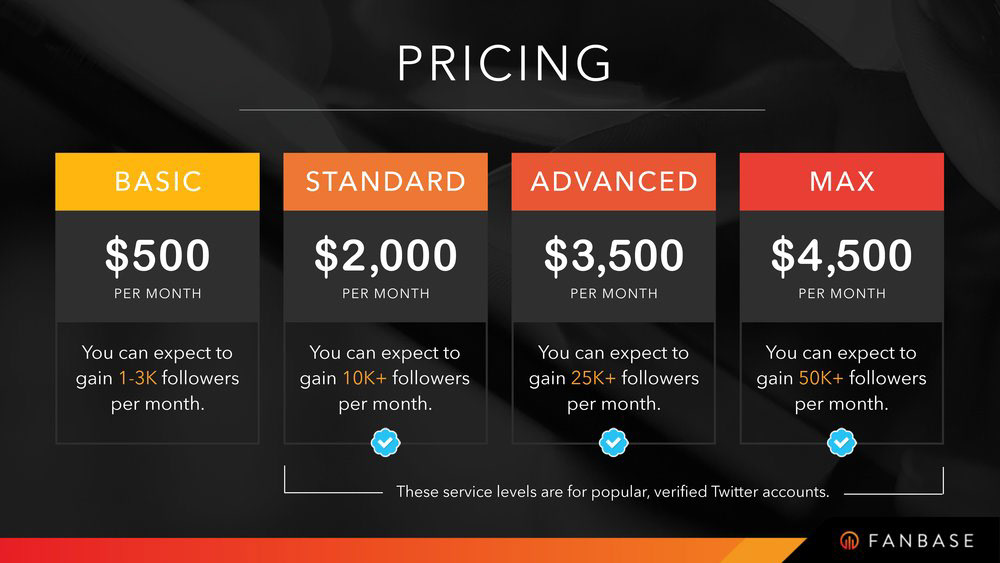The height and width of the screenshot is (563, 1000).
Task: Click the verified badge under Max plan
Action: (841, 442)
